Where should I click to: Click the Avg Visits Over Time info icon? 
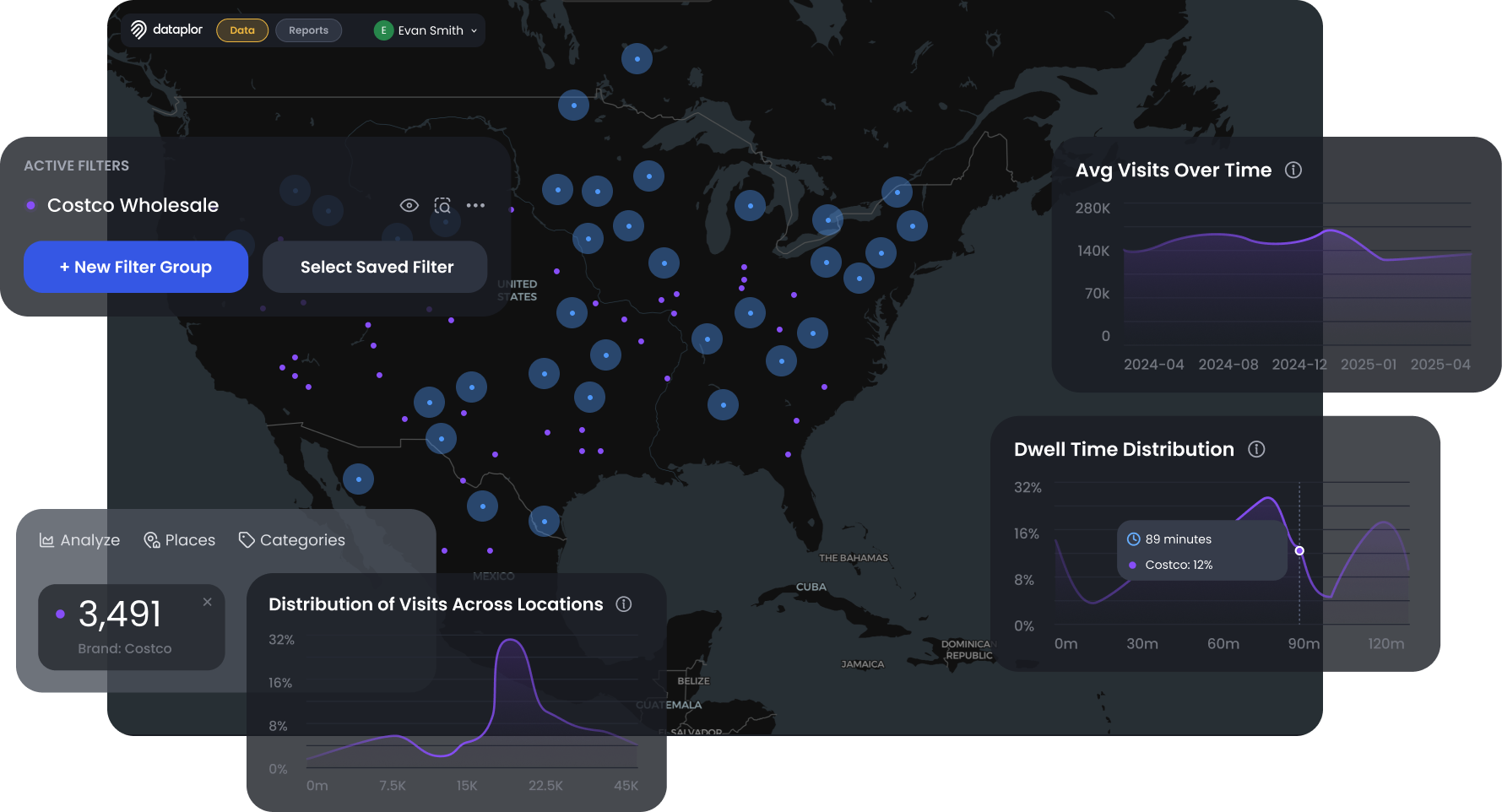[x=1293, y=170]
